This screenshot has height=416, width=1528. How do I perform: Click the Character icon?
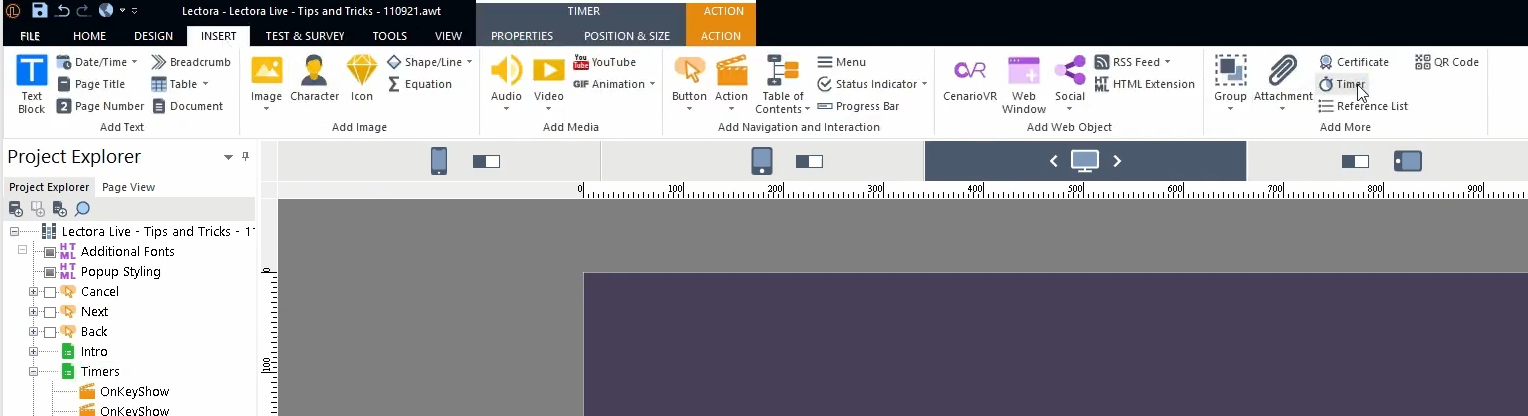(314, 79)
